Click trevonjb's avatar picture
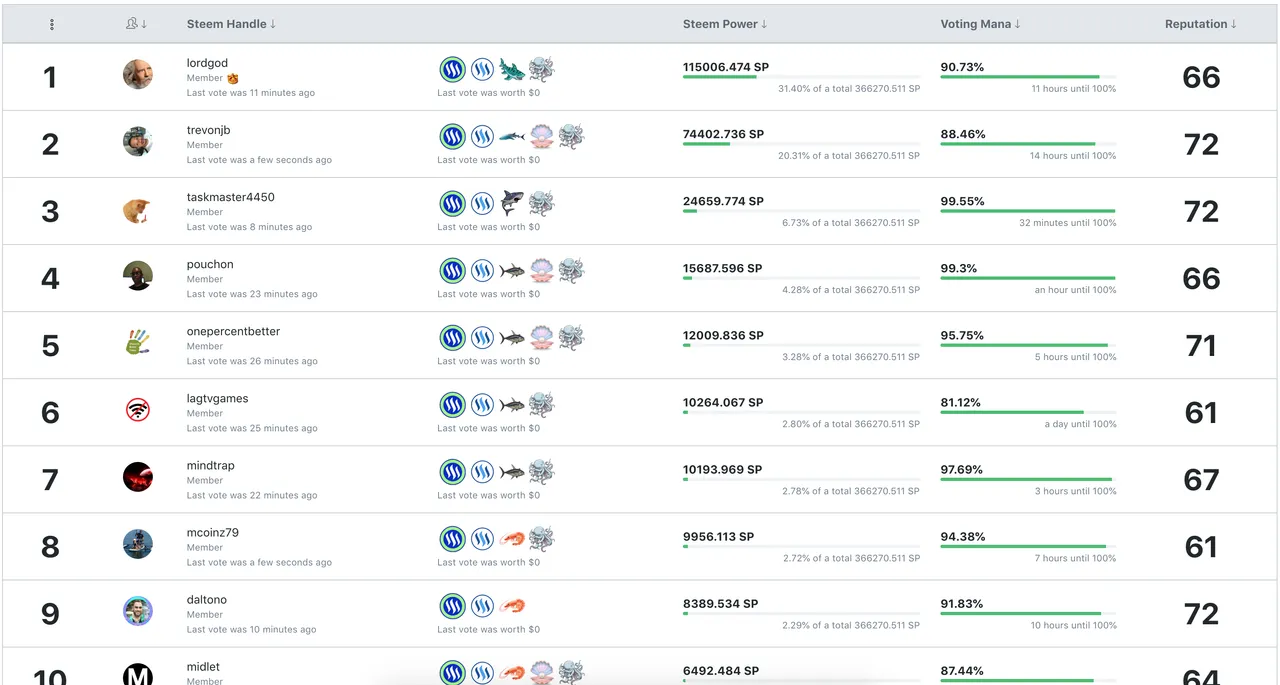 click(x=138, y=141)
